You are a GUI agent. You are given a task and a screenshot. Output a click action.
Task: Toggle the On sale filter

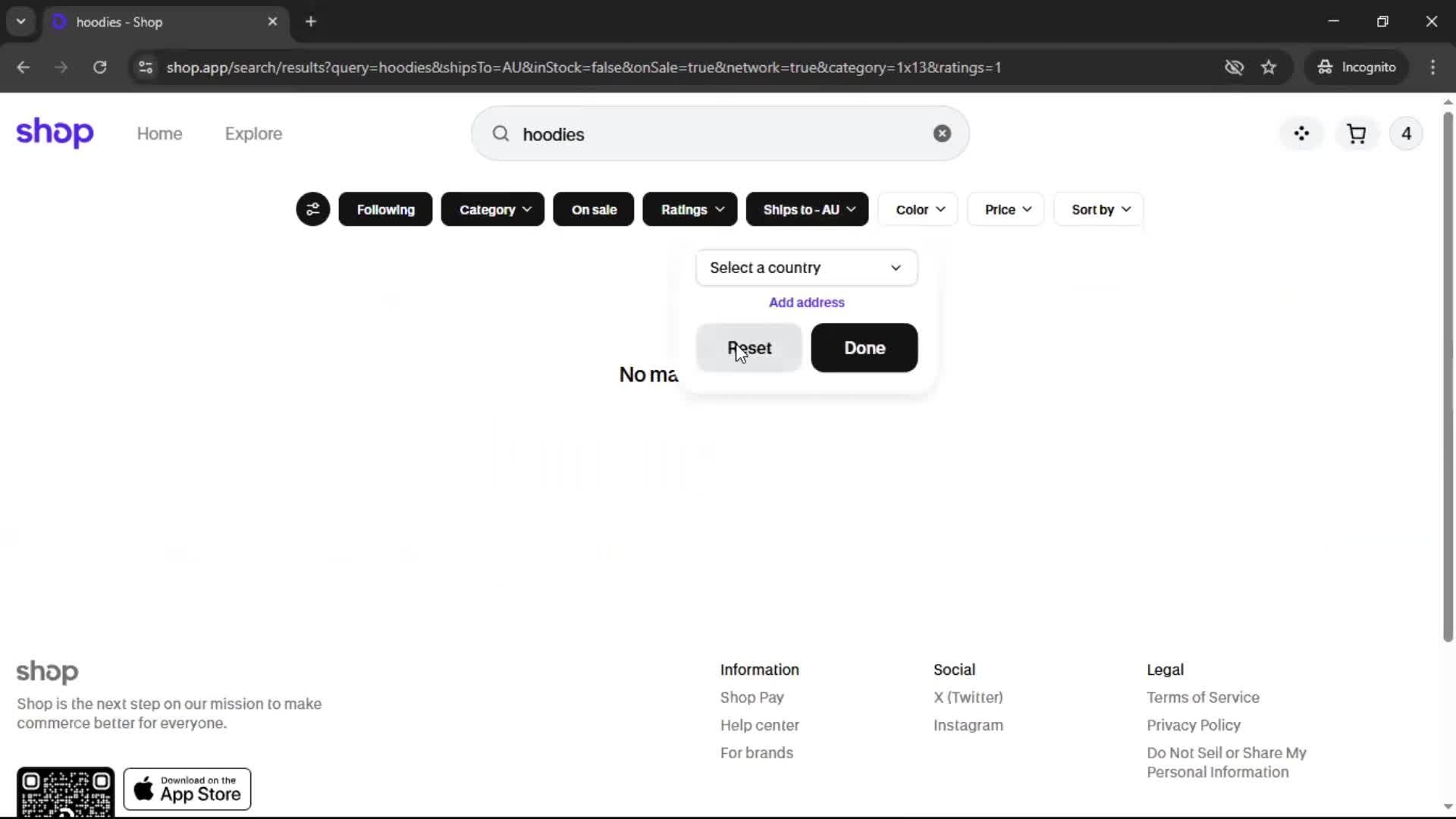tap(594, 209)
